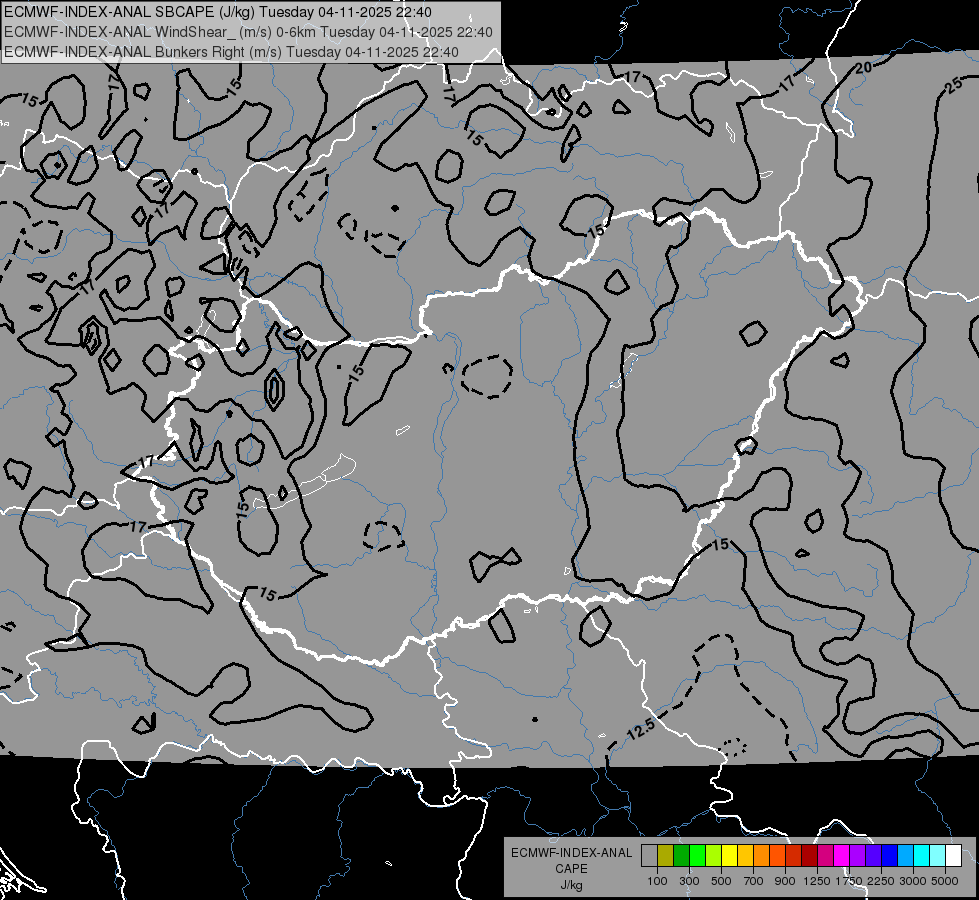979x900 pixels.
Task: Select the bright green legend swatch
Action: 697,855
